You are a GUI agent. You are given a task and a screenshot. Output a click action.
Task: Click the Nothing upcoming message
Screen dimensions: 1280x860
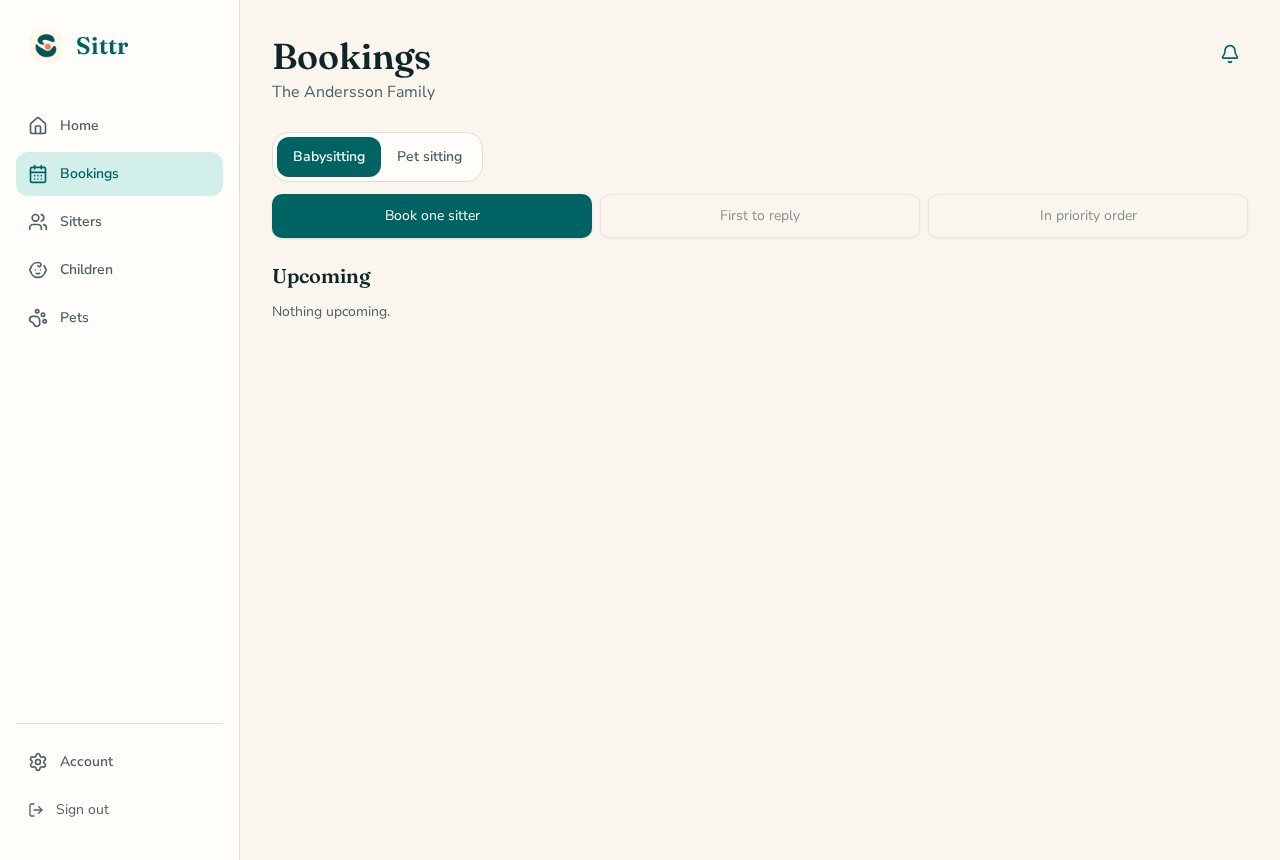(331, 312)
